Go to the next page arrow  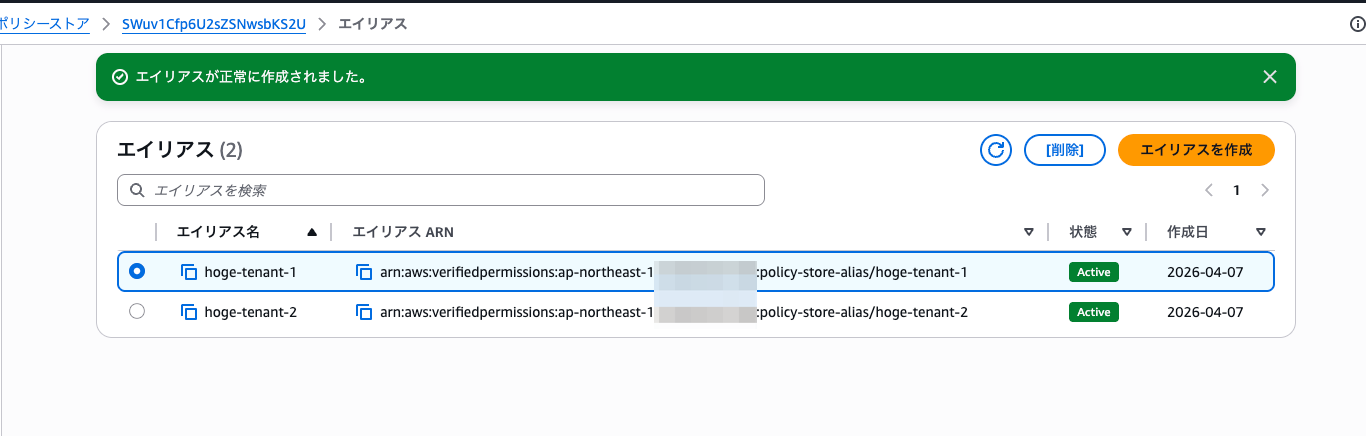tap(1265, 190)
